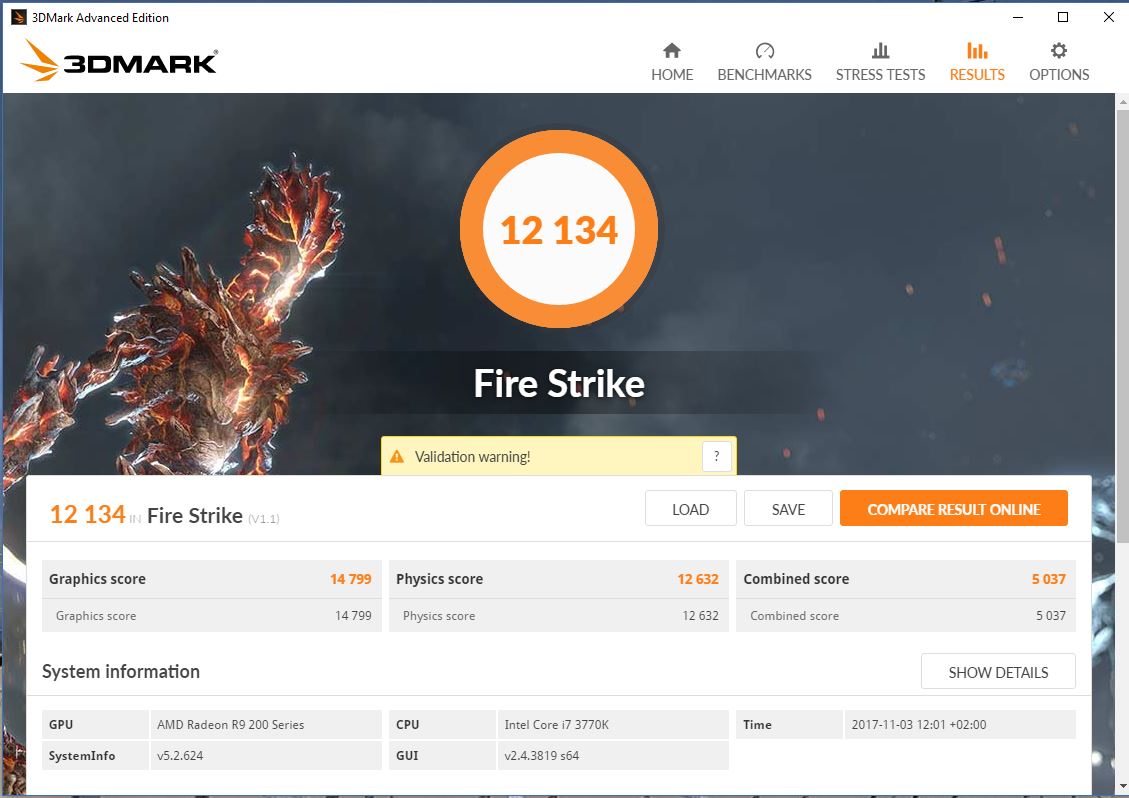Switch to BENCHMARKS tab label
This screenshot has width=1129, height=798.
click(765, 75)
